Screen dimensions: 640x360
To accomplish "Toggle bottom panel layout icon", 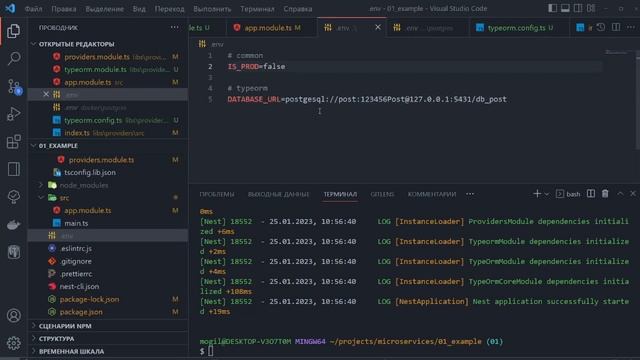I will pos(565,8).
